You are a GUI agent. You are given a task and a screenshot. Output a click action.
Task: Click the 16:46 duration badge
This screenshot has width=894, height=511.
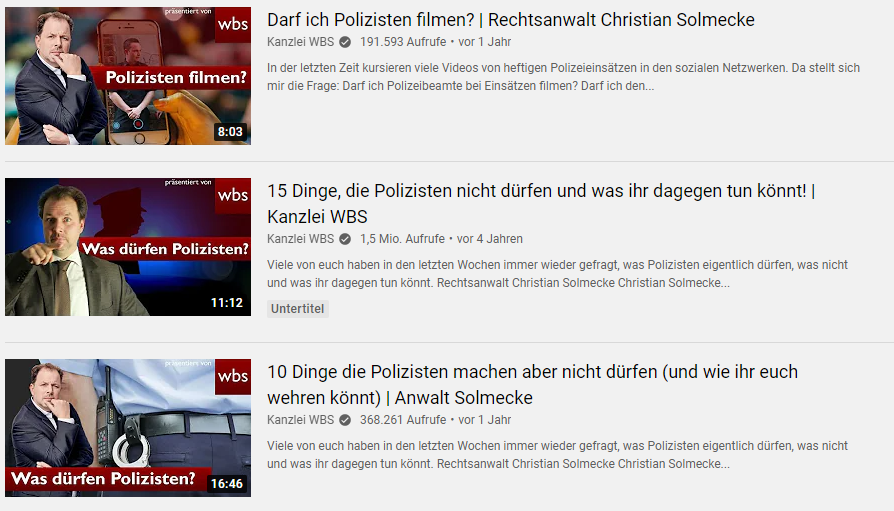(227, 484)
